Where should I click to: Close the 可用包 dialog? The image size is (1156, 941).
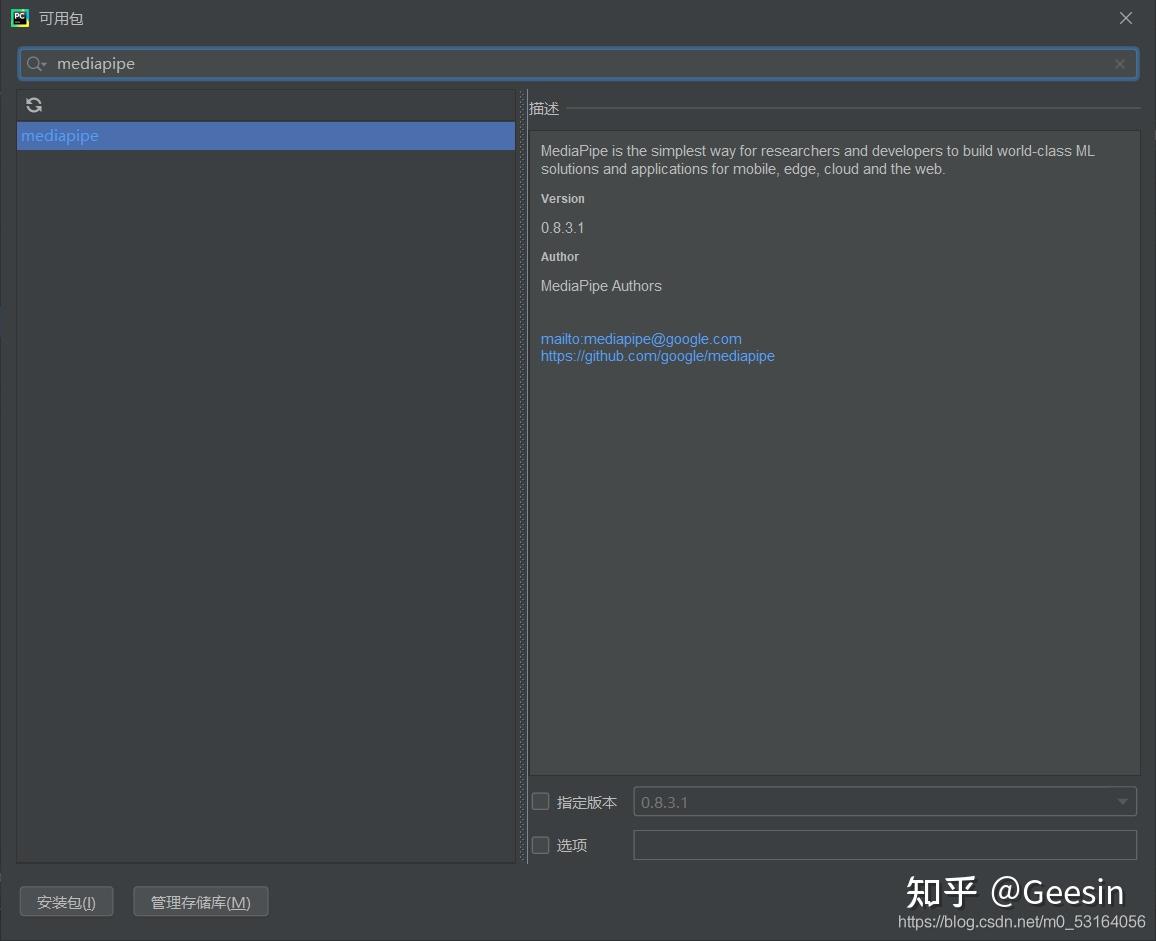point(1126,17)
